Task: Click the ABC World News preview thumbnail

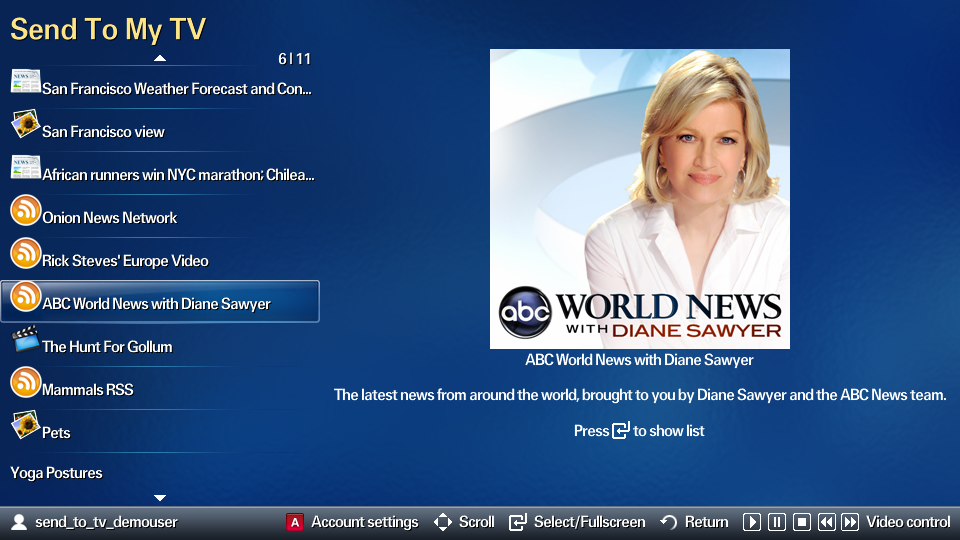Action: (640, 199)
